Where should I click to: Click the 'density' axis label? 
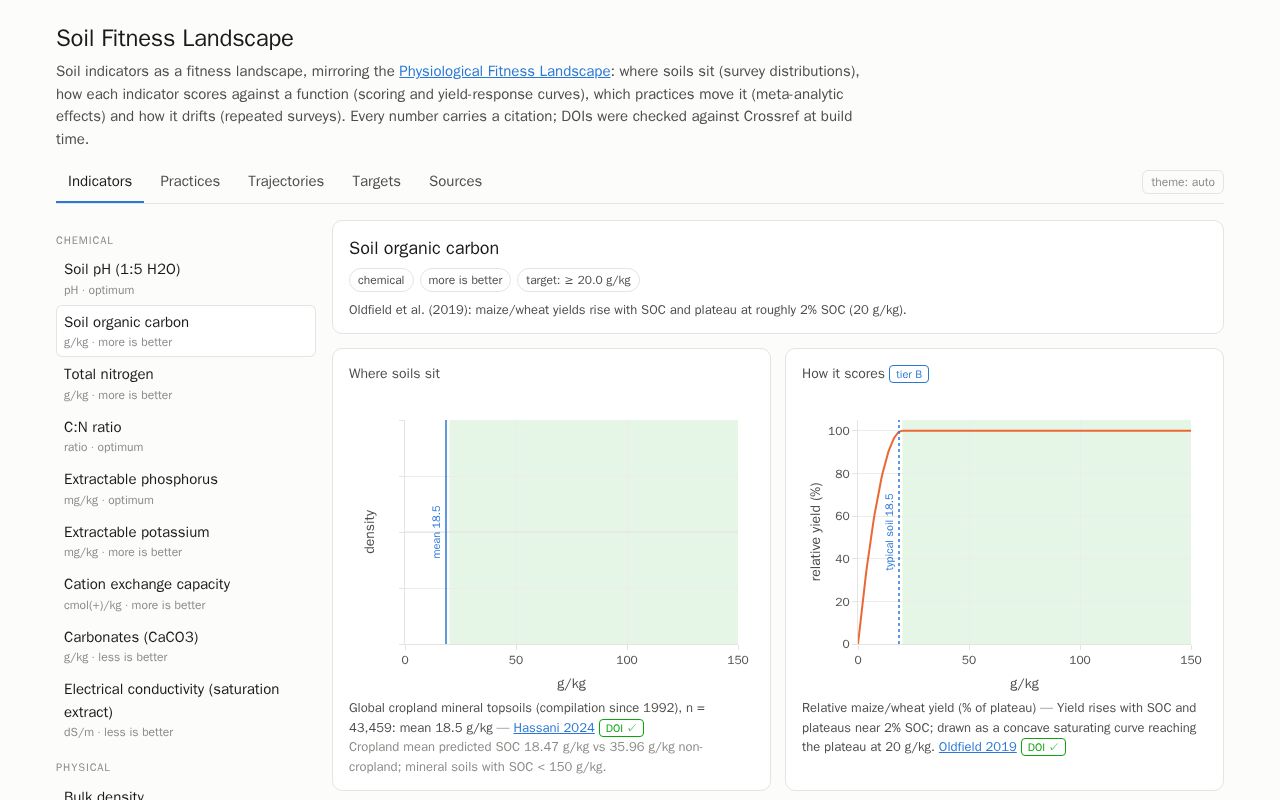[x=370, y=531]
